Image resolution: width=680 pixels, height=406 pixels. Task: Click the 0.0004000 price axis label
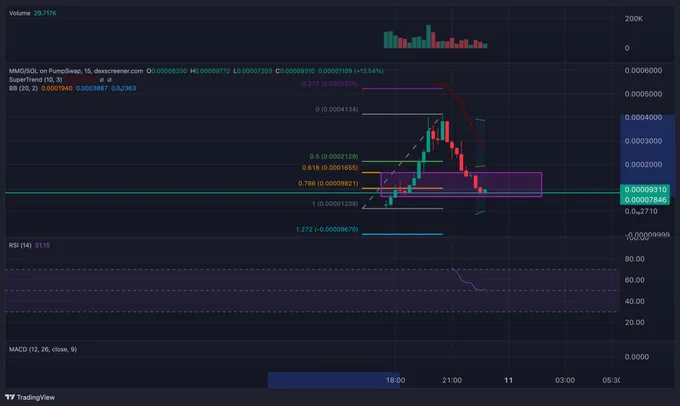[x=643, y=117]
